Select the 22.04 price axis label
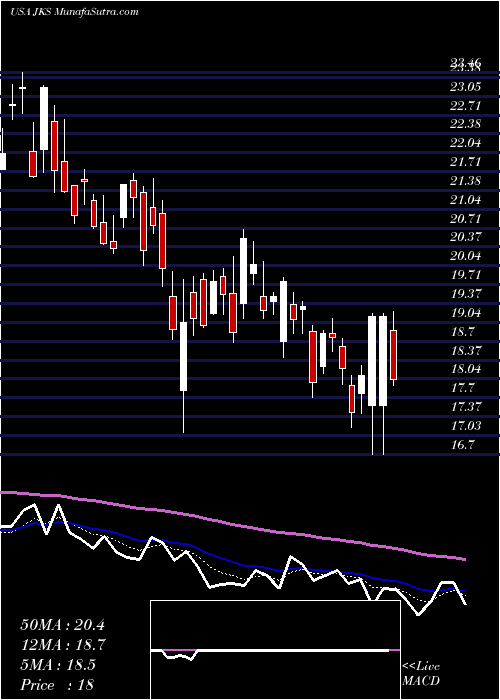The height and width of the screenshot is (700, 500). (x=466, y=143)
